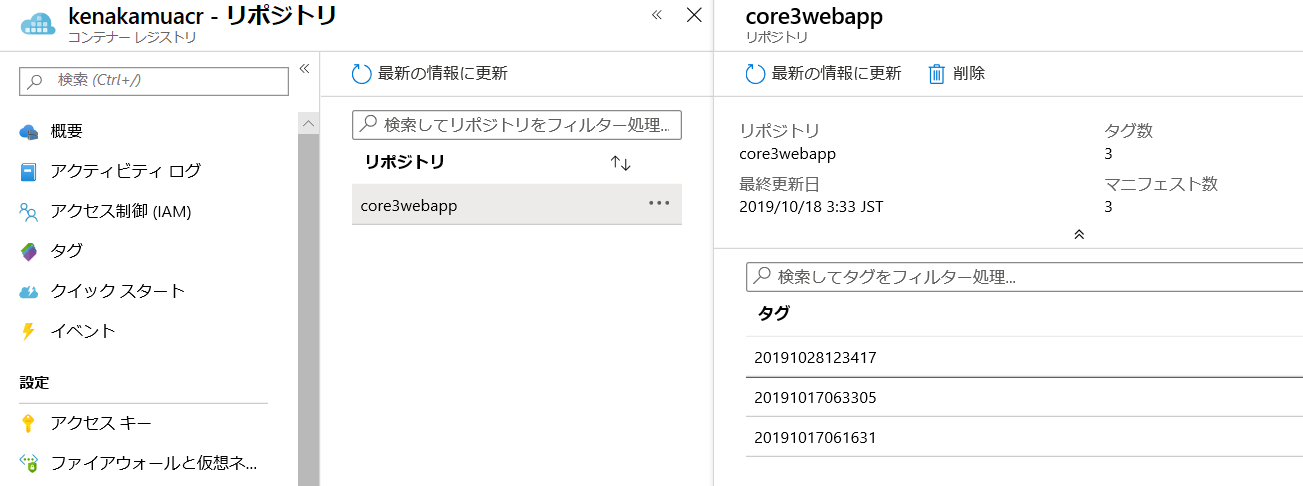
Task: Refresh core3webapp details with 最新の情報に更新
Action: pyautogui.click(x=824, y=73)
